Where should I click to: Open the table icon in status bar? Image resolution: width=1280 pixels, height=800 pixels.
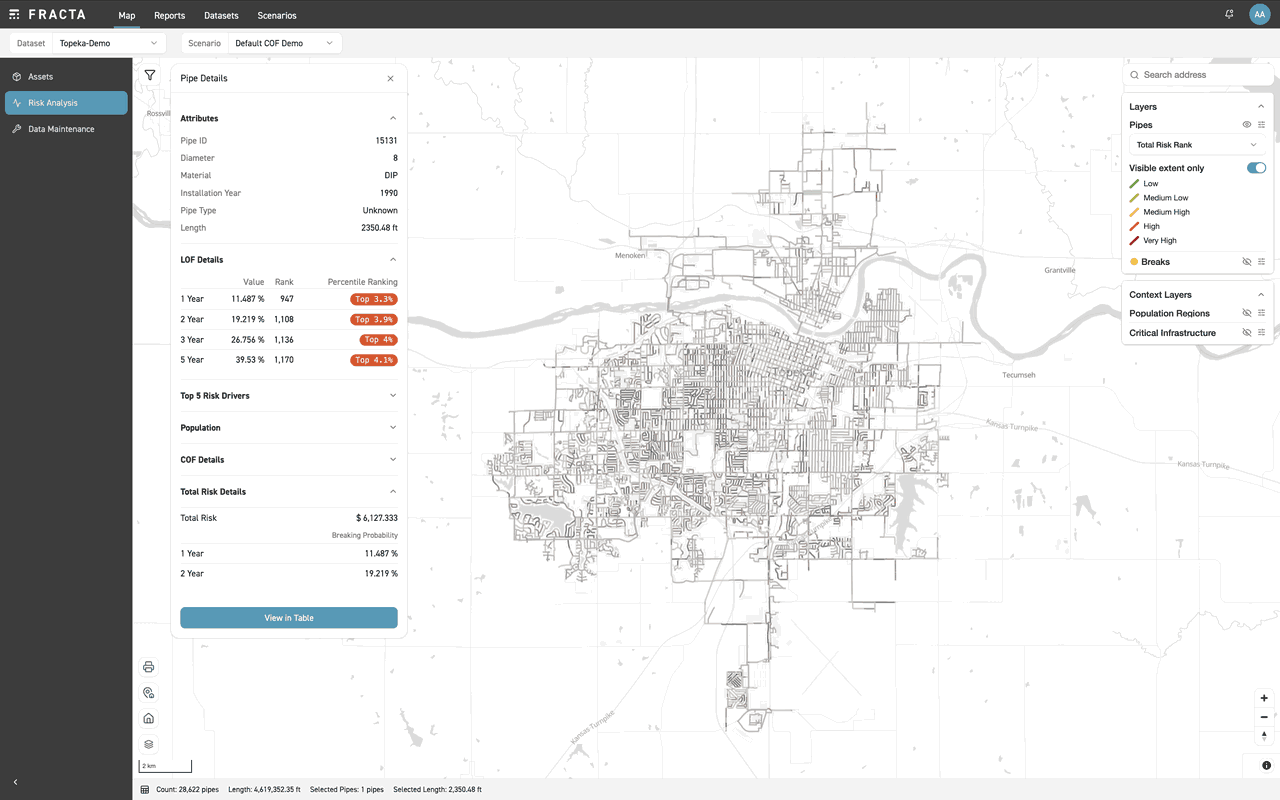coord(145,790)
